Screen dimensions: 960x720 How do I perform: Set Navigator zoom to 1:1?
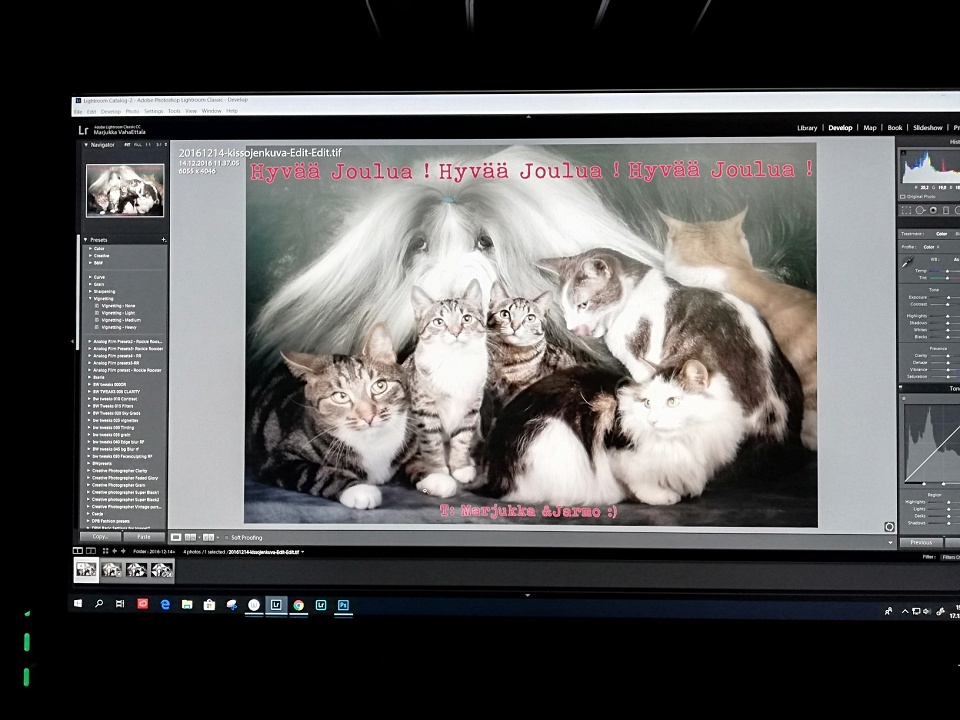point(148,145)
